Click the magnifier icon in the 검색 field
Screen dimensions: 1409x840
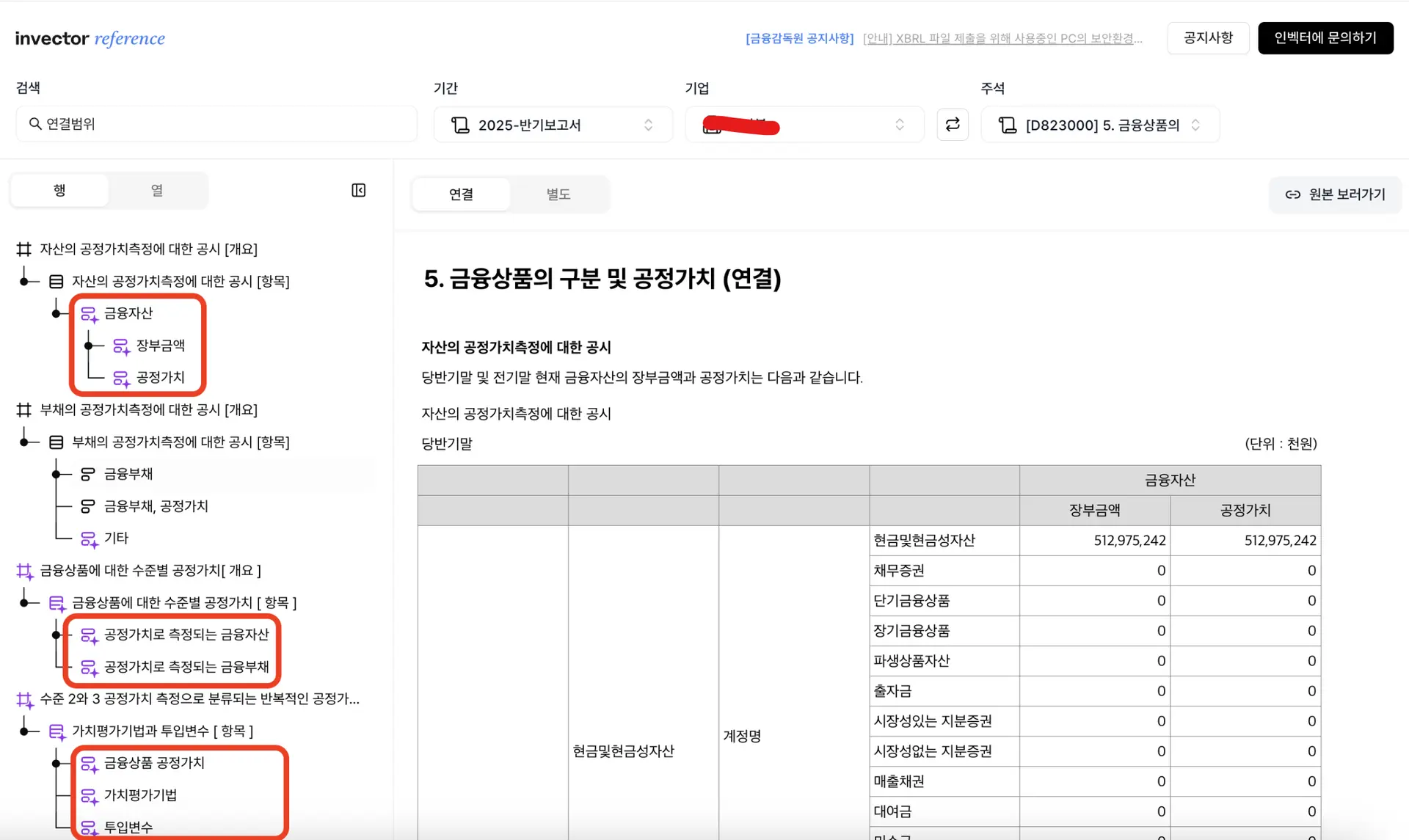(35, 124)
